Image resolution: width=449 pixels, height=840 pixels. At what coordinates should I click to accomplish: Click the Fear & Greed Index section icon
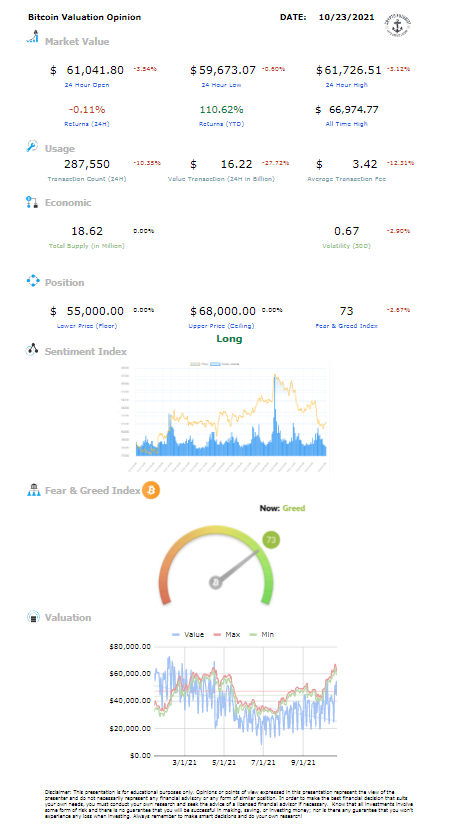34,490
